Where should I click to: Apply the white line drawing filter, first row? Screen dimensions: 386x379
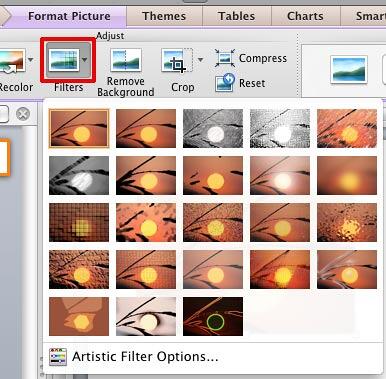pos(280,128)
